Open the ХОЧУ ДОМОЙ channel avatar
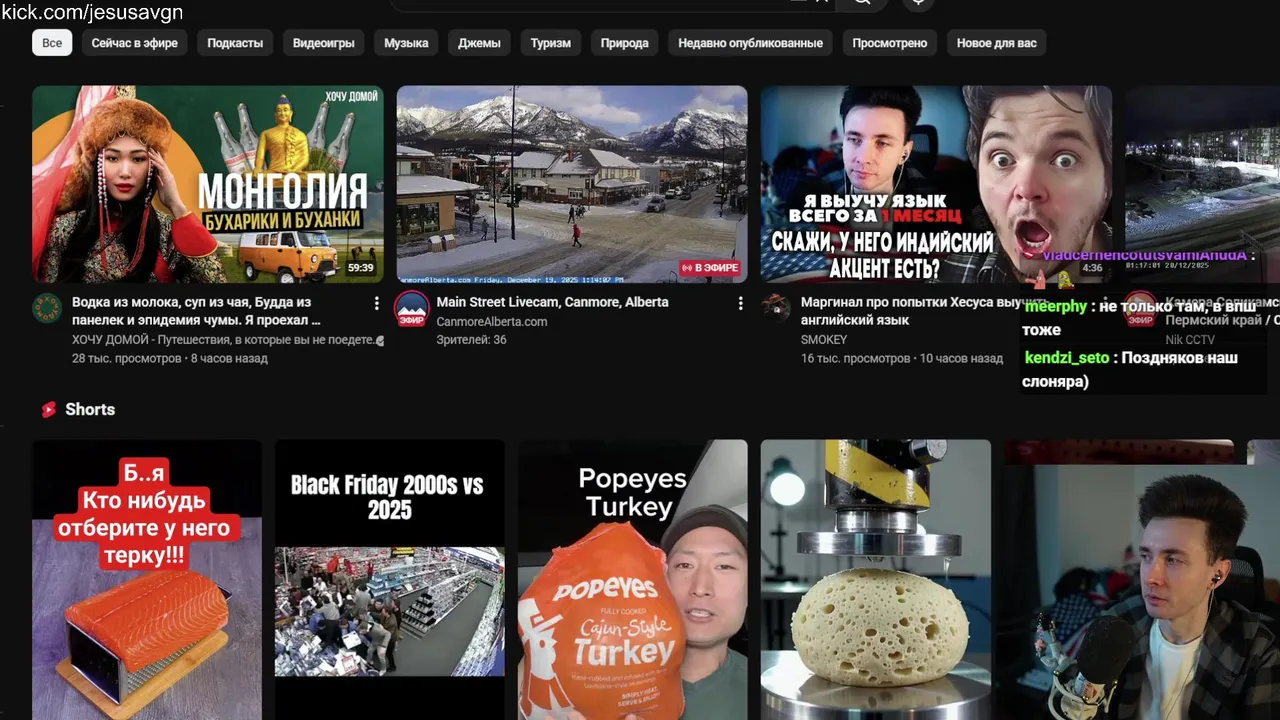This screenshot has width=1280, height=720. (x=47, y=308)
